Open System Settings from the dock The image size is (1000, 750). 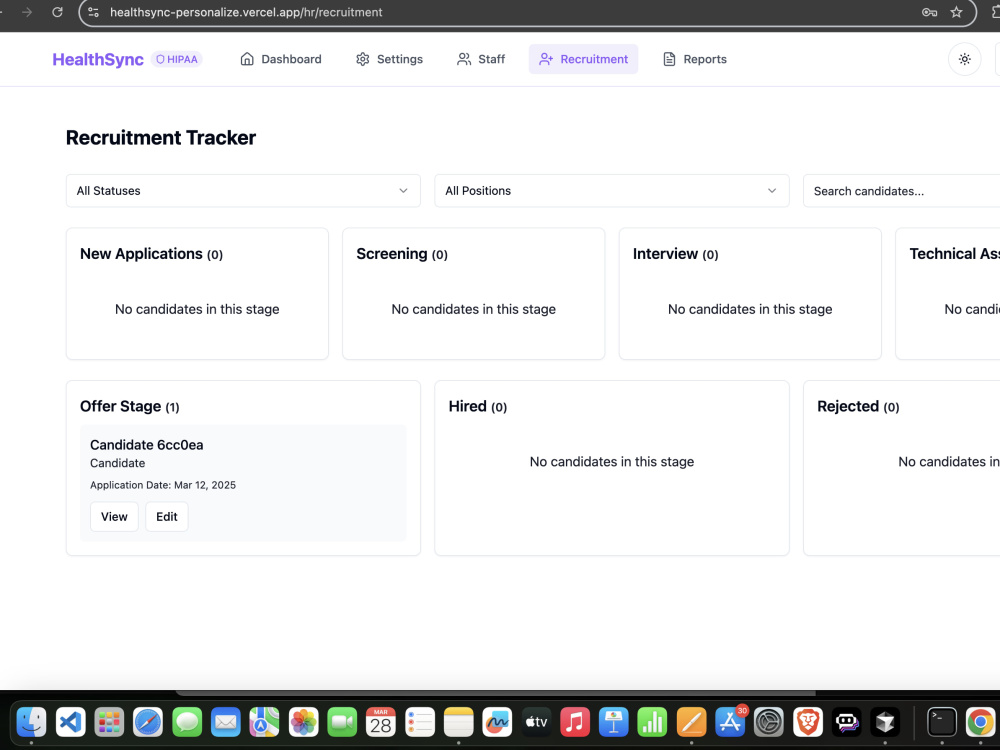[769, 723]
